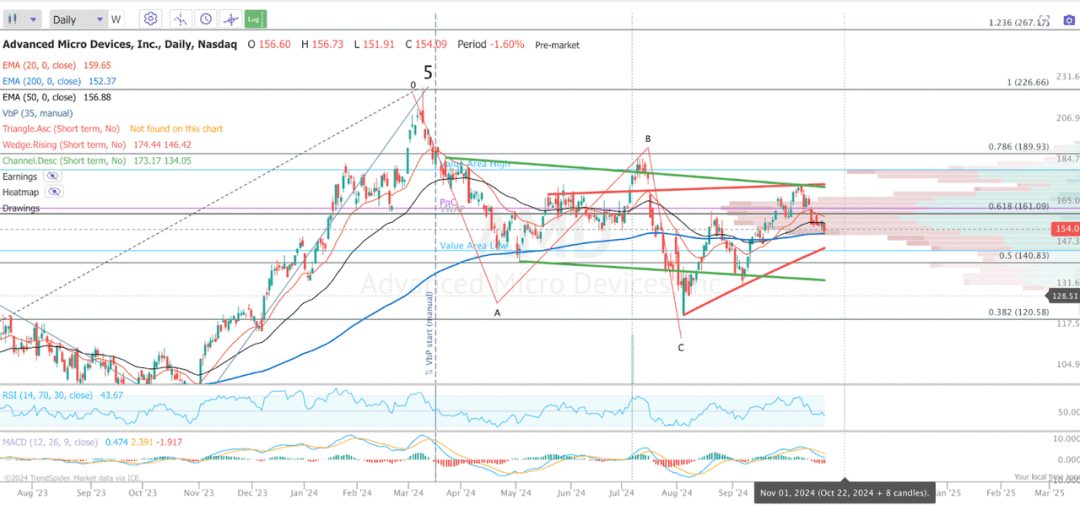Click the dark 128.51 price tag
The width and height of the screenshot is (1080, 505).
[1064, 296]
